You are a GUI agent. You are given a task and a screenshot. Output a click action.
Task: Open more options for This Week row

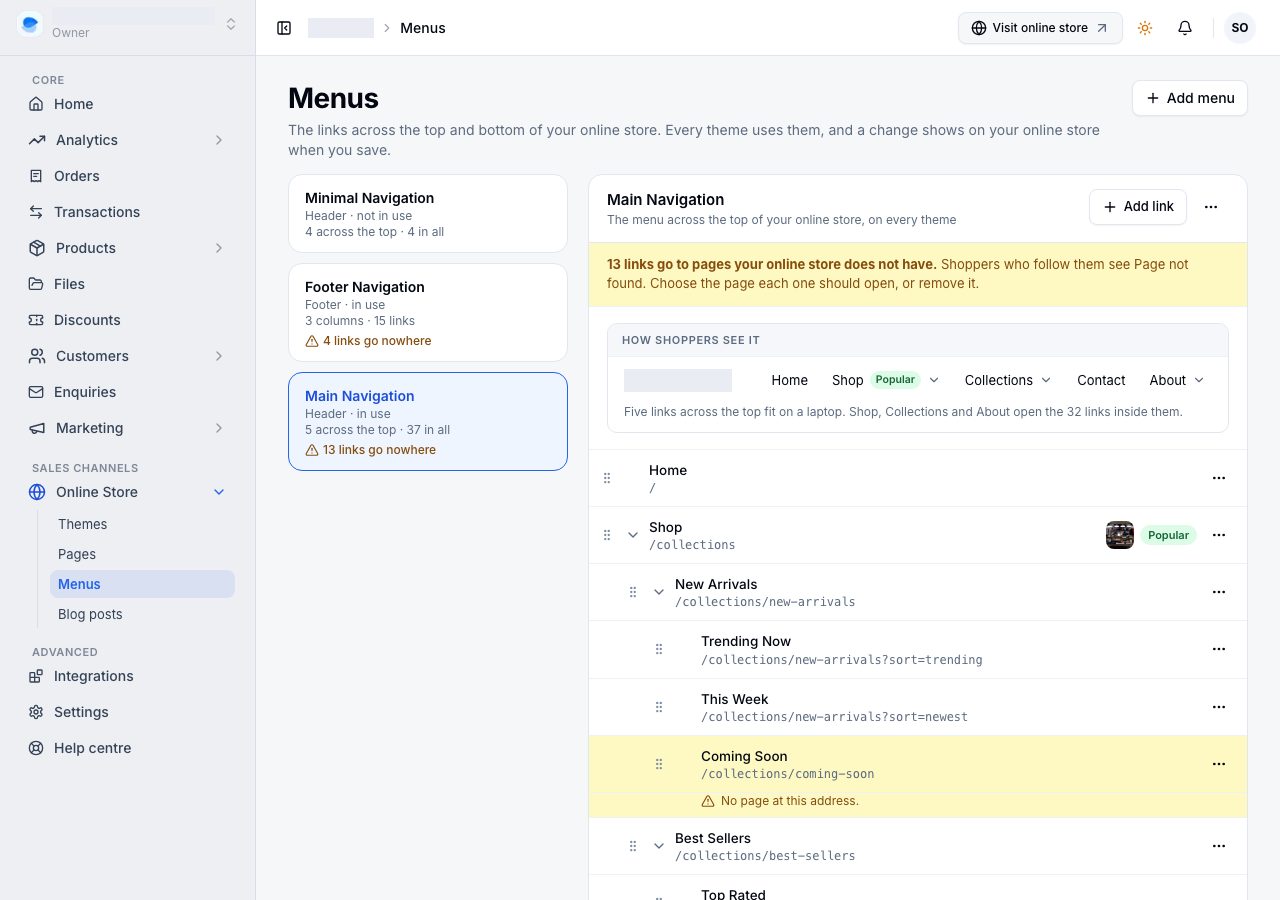point(1219,707)
